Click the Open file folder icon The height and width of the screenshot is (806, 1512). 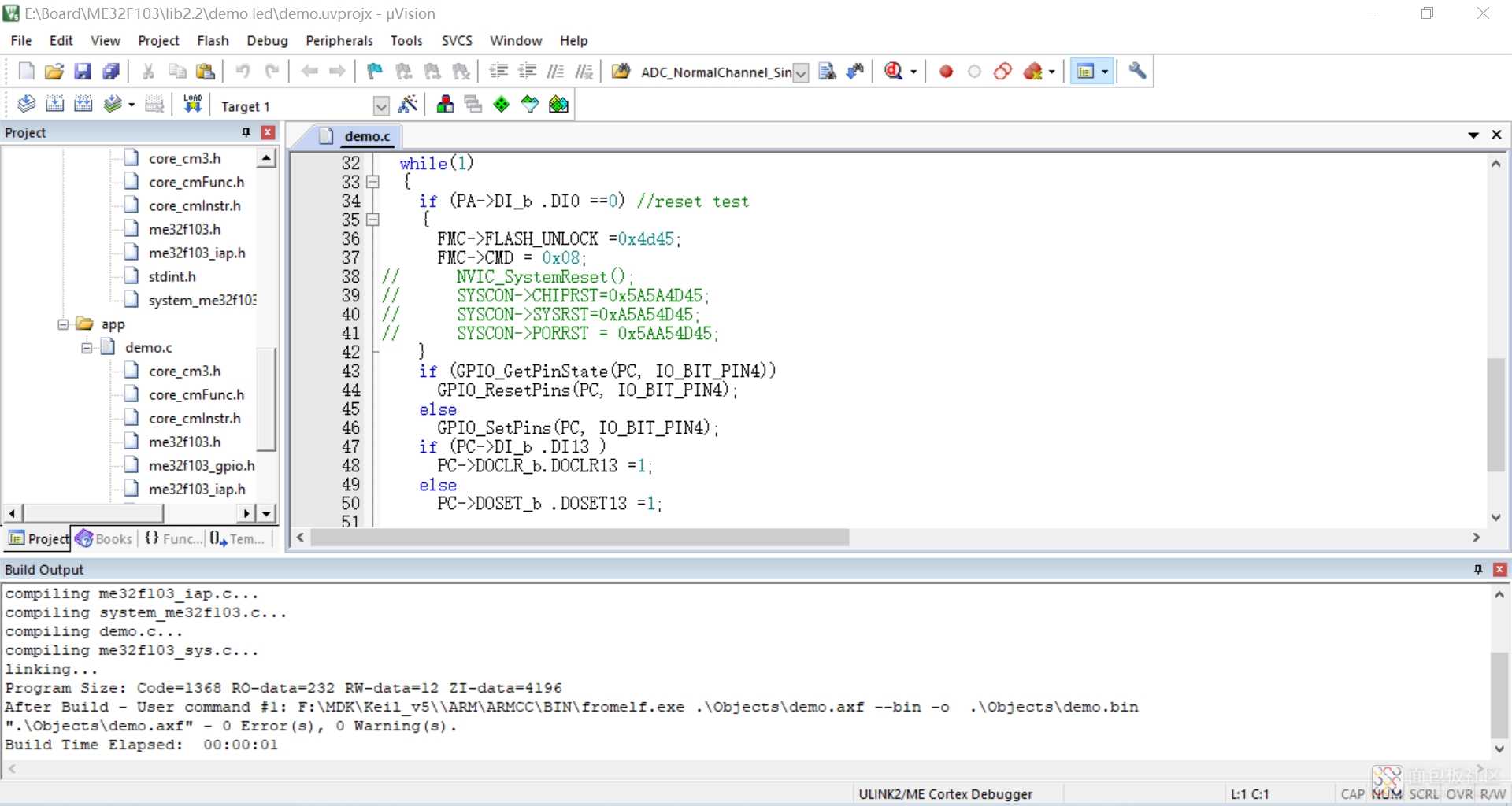[x=54, y=72]
